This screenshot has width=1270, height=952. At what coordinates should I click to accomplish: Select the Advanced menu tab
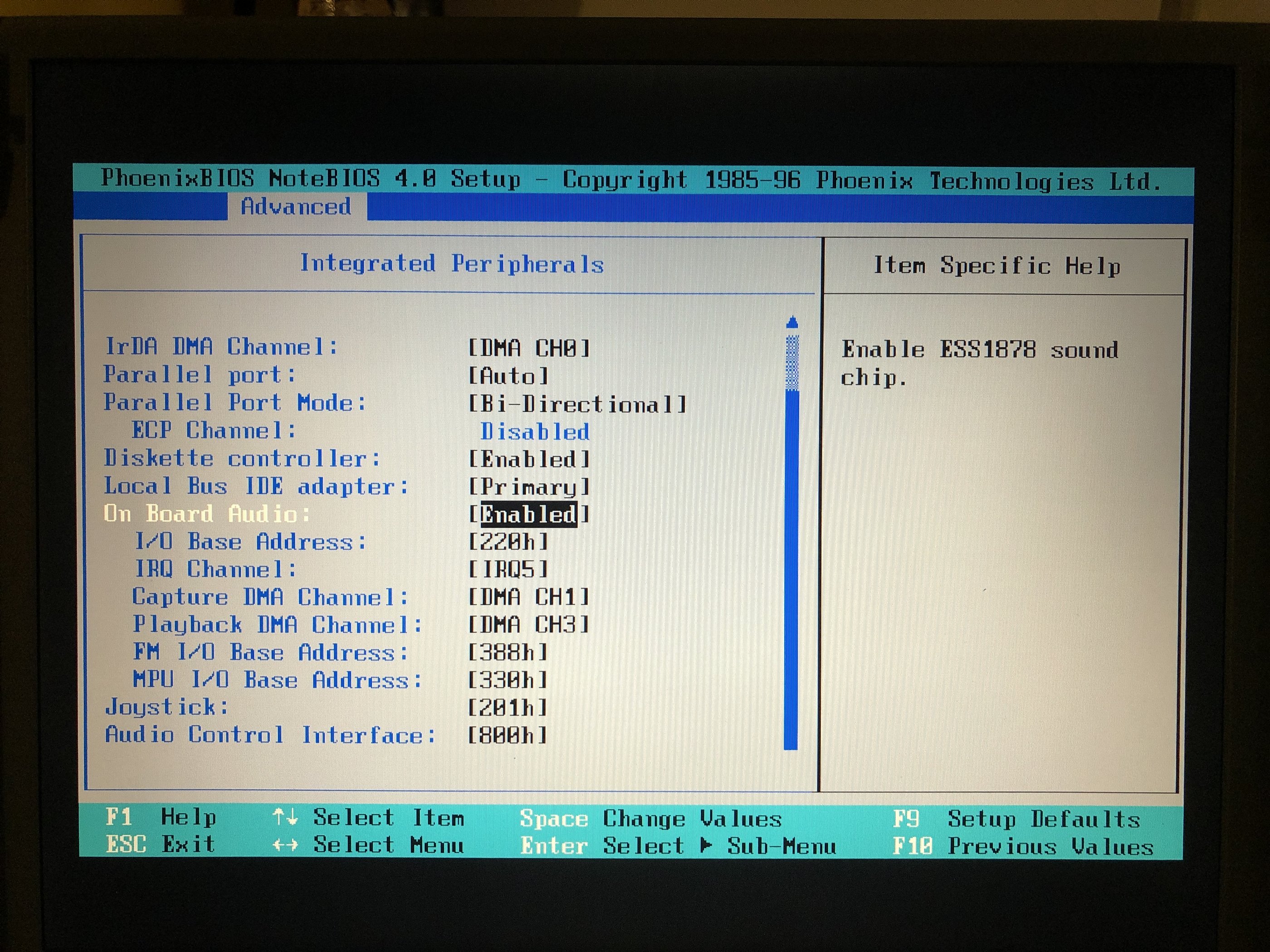click(x=296, y=207)
